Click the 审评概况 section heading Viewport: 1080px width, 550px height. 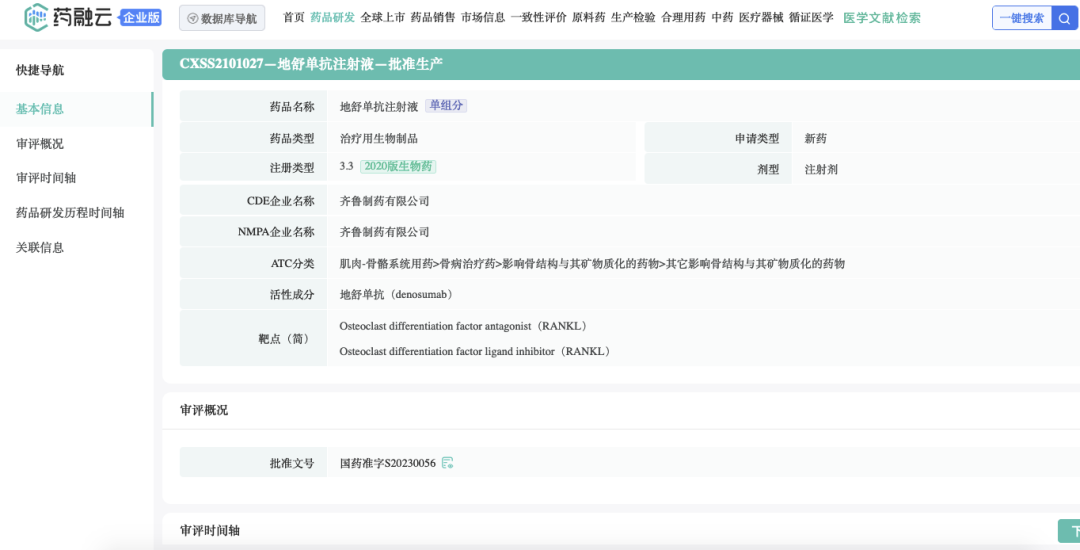204,410
